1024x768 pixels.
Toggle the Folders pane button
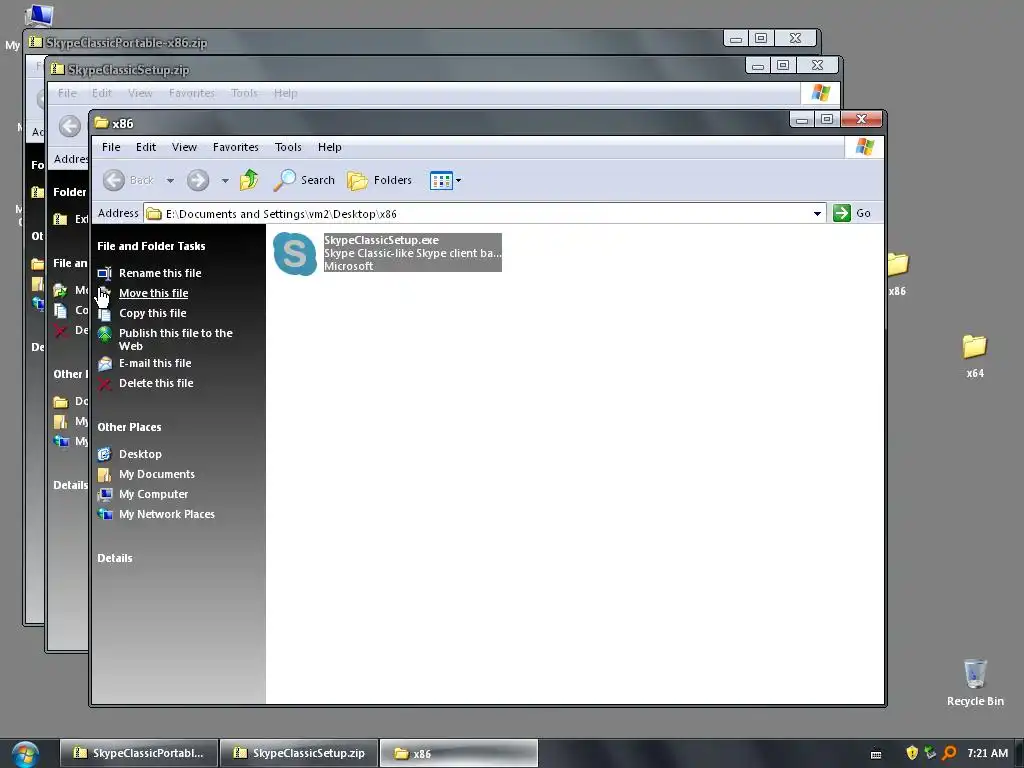pyautogui.click(x=379, y=180)
